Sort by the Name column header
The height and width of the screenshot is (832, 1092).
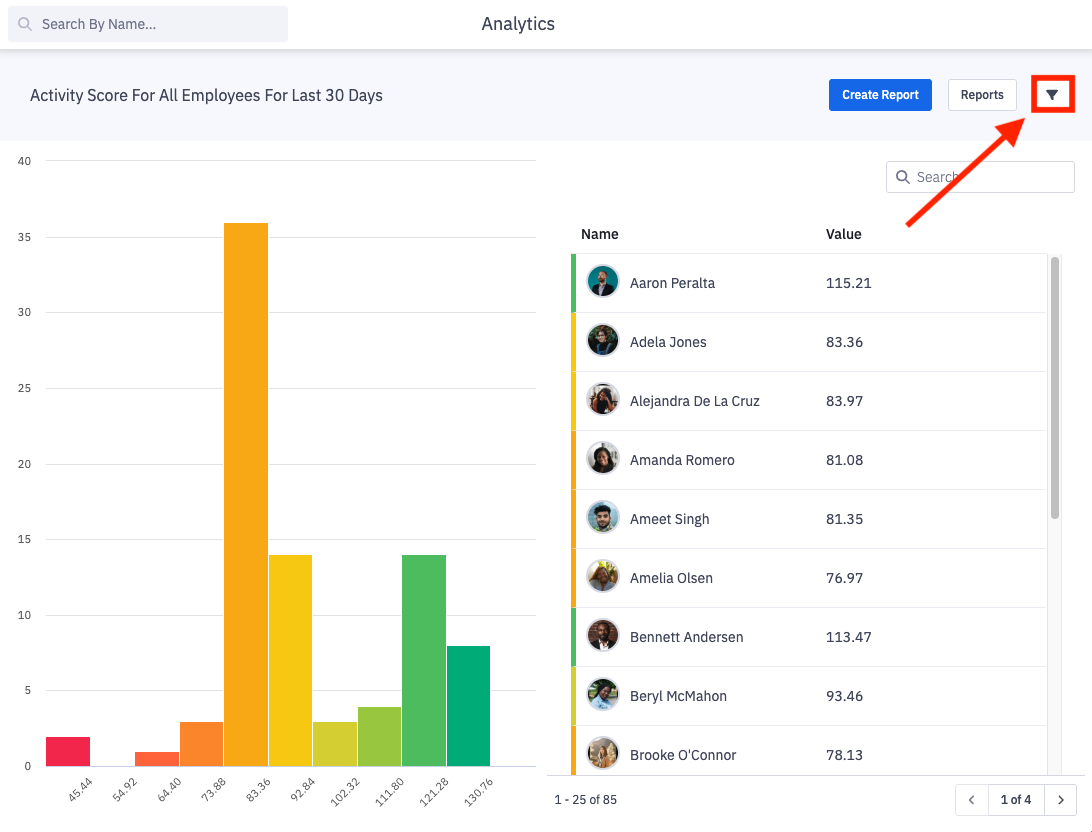600,234
